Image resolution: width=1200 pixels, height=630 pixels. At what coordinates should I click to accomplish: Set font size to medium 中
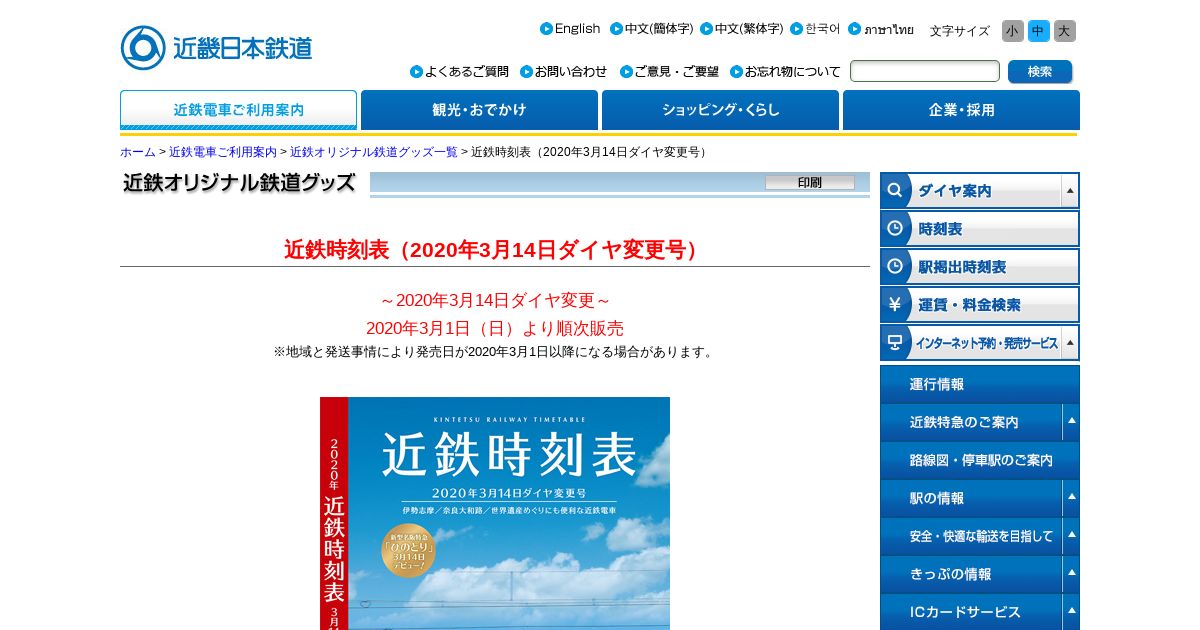pos(1039,31)
